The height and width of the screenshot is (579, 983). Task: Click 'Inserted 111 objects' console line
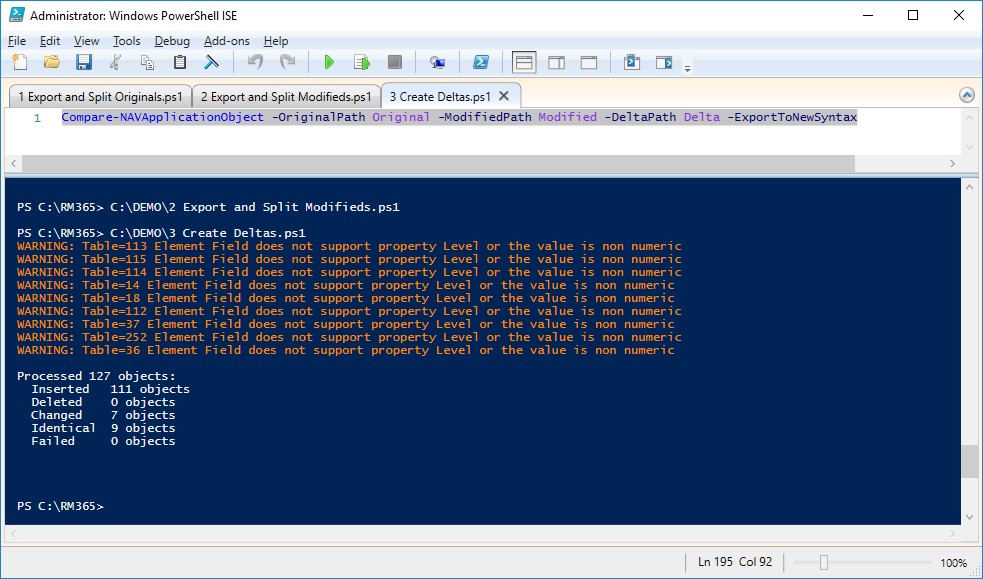click(110, 389)
